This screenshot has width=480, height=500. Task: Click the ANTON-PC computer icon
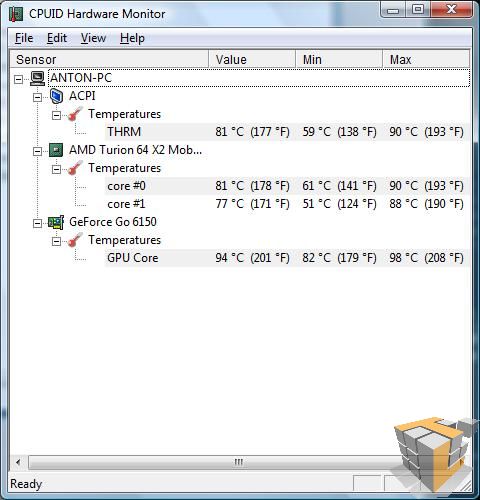click(x=37, y=78)
